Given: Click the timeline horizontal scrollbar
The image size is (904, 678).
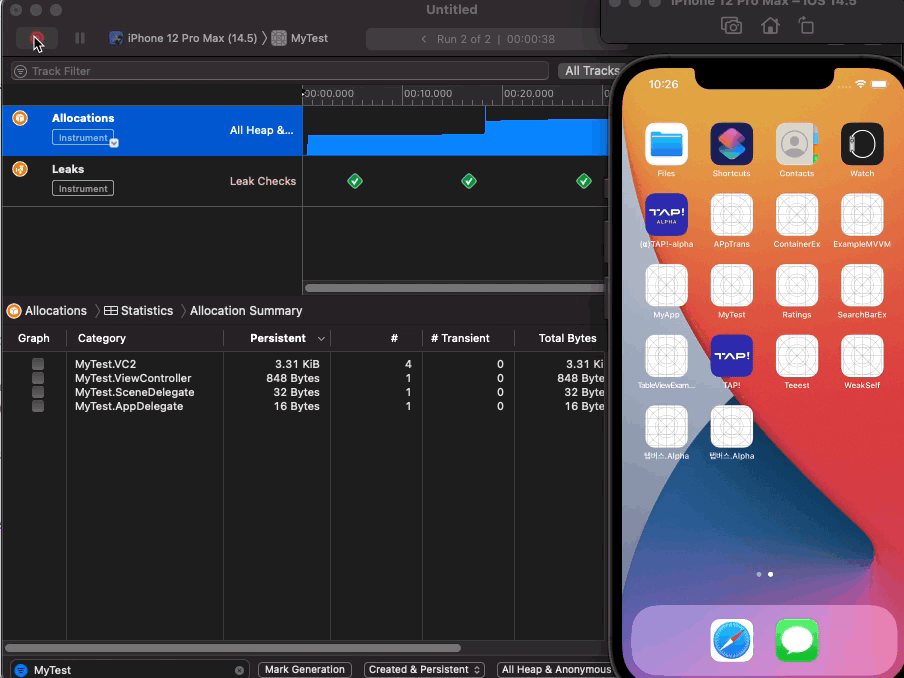Looking at the screenshot, I should tap(454, 288).
